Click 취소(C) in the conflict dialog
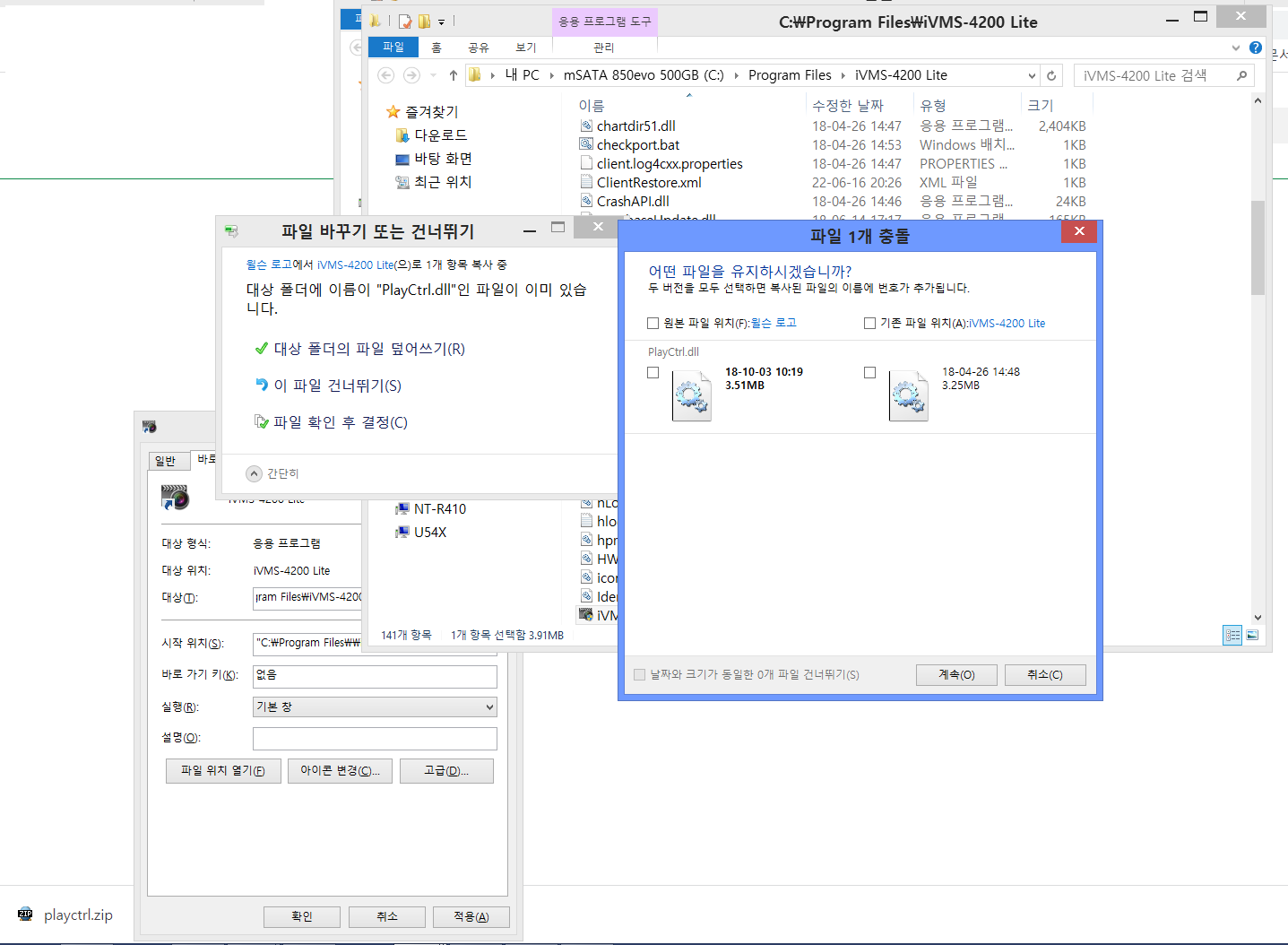Viewport: 1288px width, 945px height. 1045,675
